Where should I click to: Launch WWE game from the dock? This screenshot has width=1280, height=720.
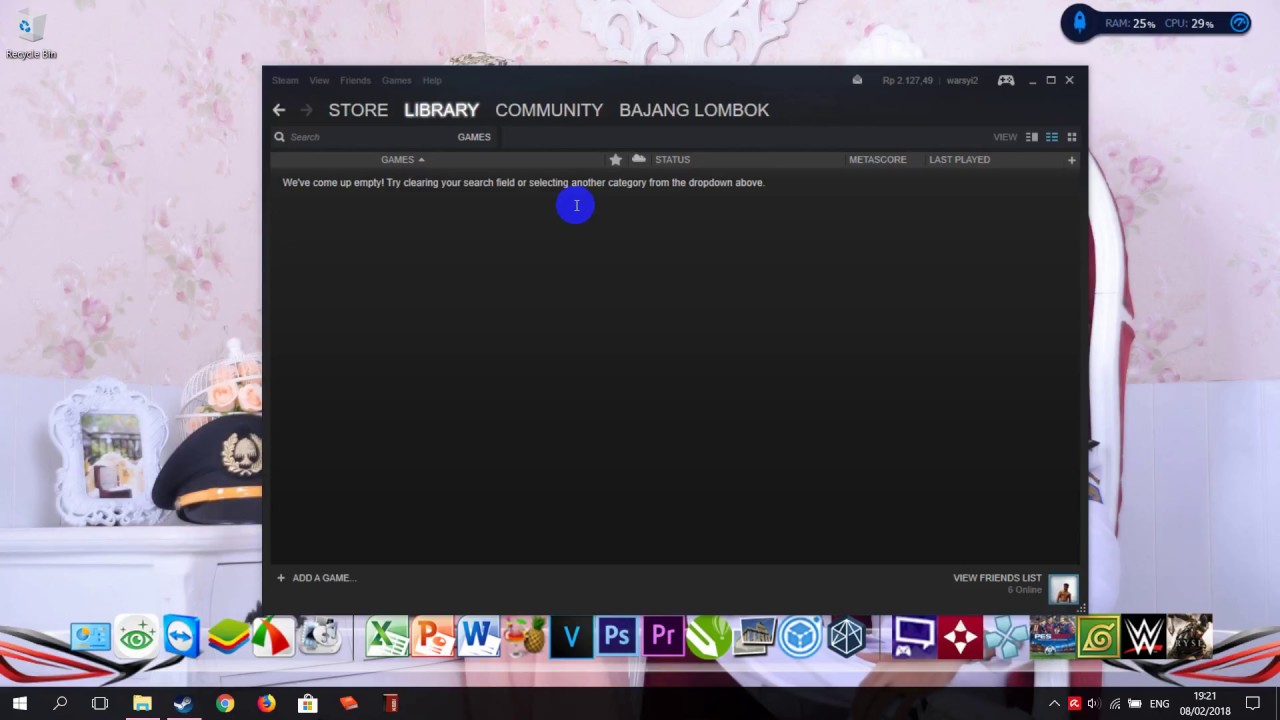pyautogui.click(x=1145, y=637)
